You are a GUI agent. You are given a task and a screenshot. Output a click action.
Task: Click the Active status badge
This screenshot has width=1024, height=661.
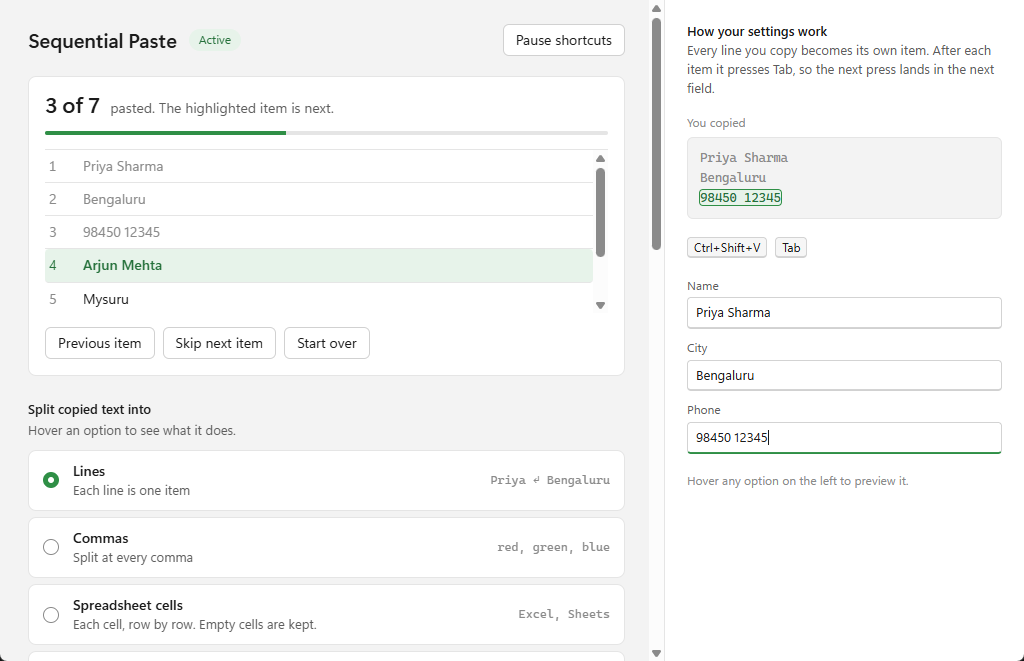tap(215, 40)
